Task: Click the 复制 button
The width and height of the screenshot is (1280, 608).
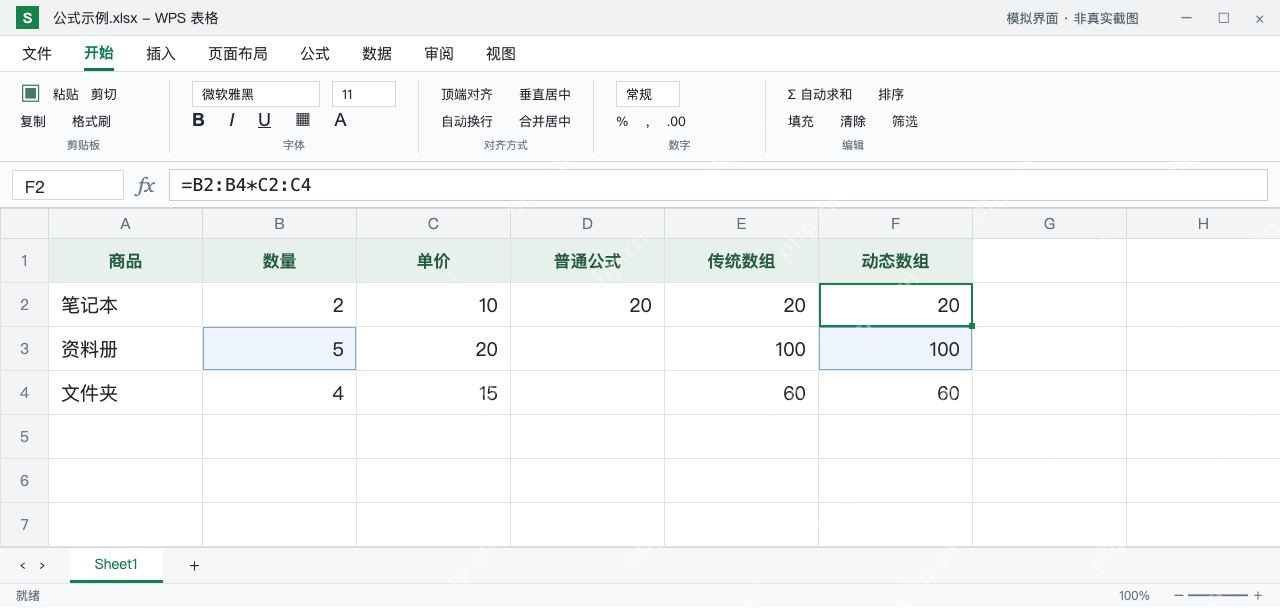Action: 33,121
